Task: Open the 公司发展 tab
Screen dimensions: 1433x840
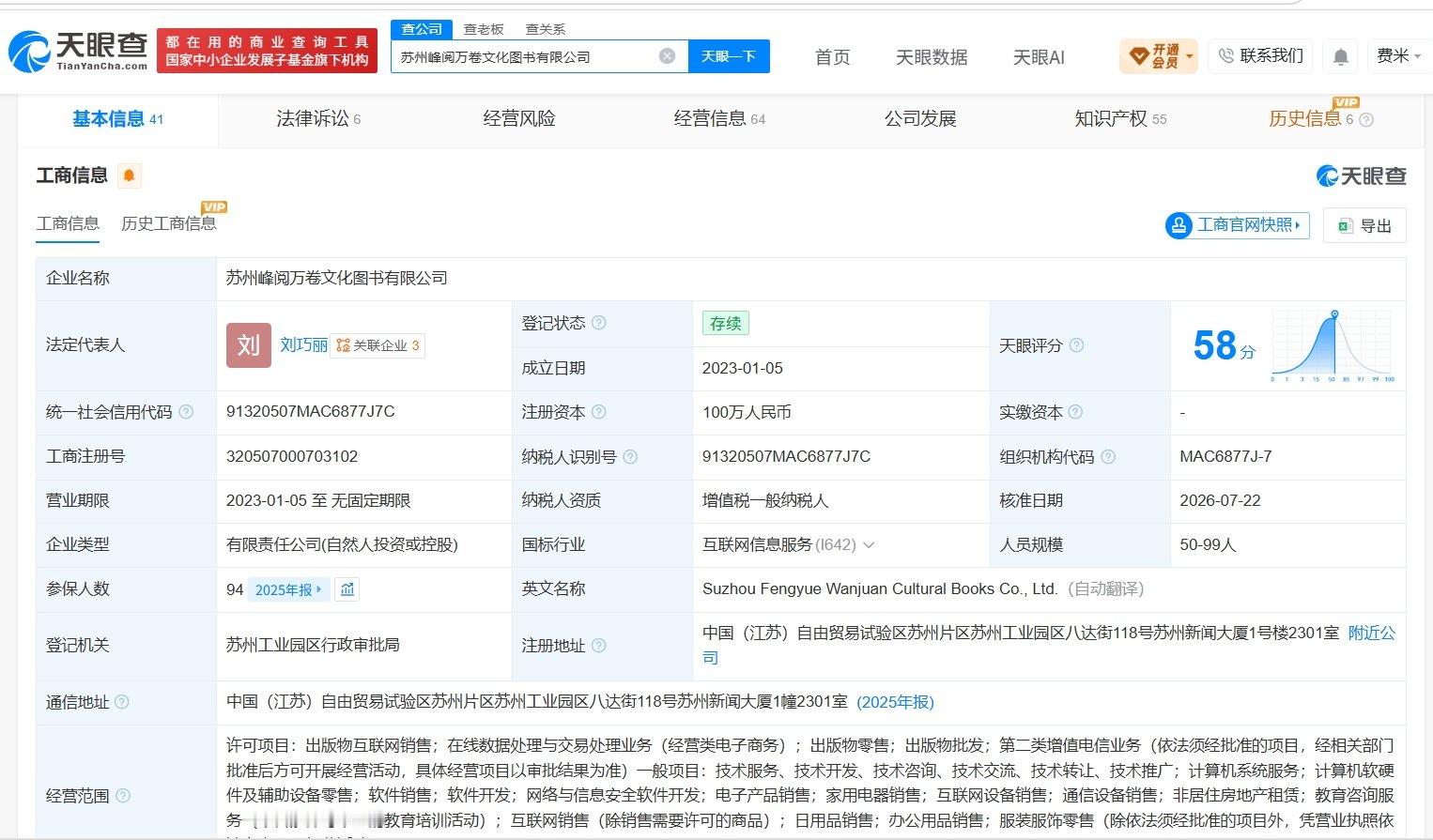Action: tap(920, 119)
